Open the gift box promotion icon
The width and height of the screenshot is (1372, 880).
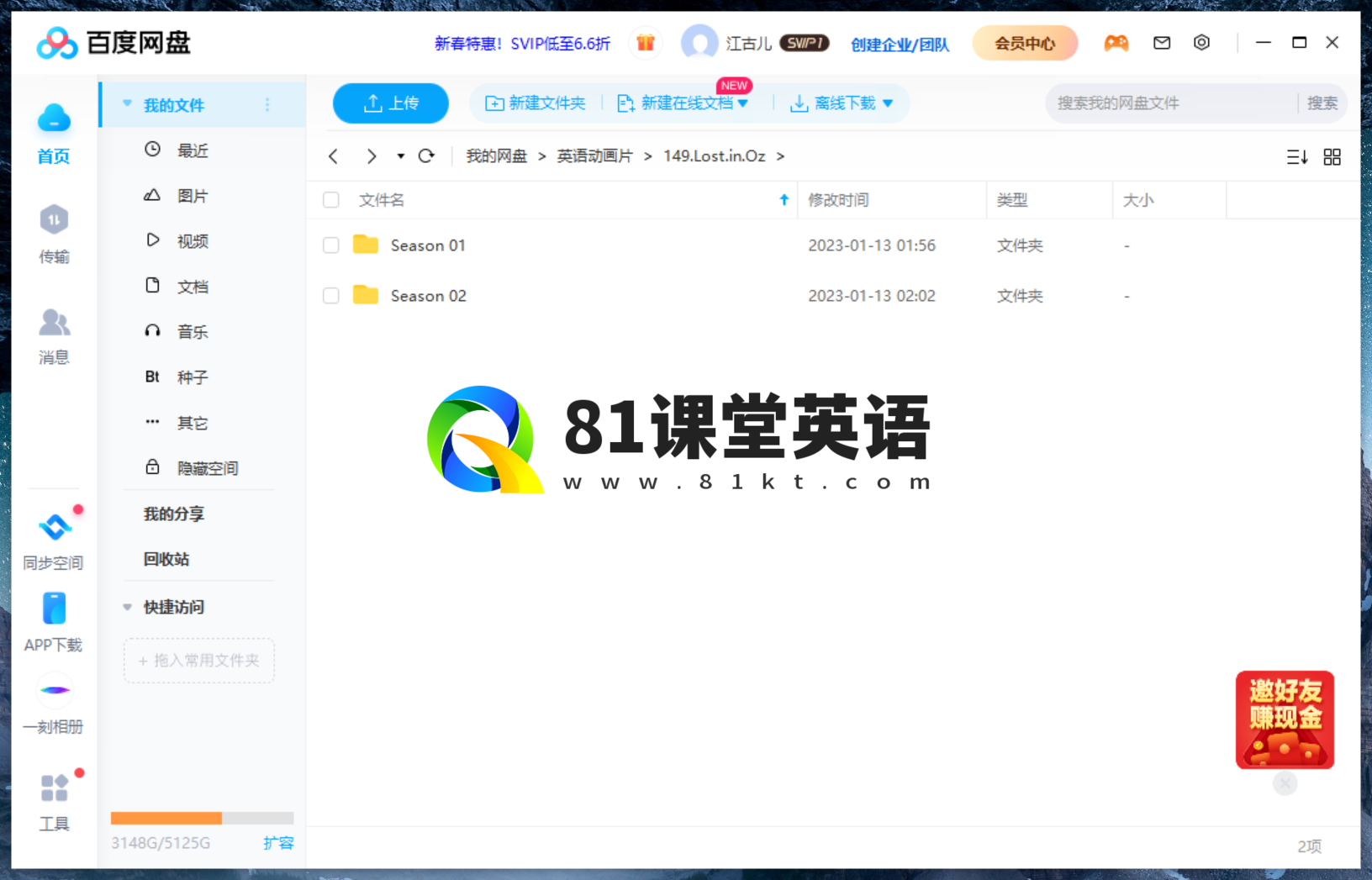coord(645,43)
